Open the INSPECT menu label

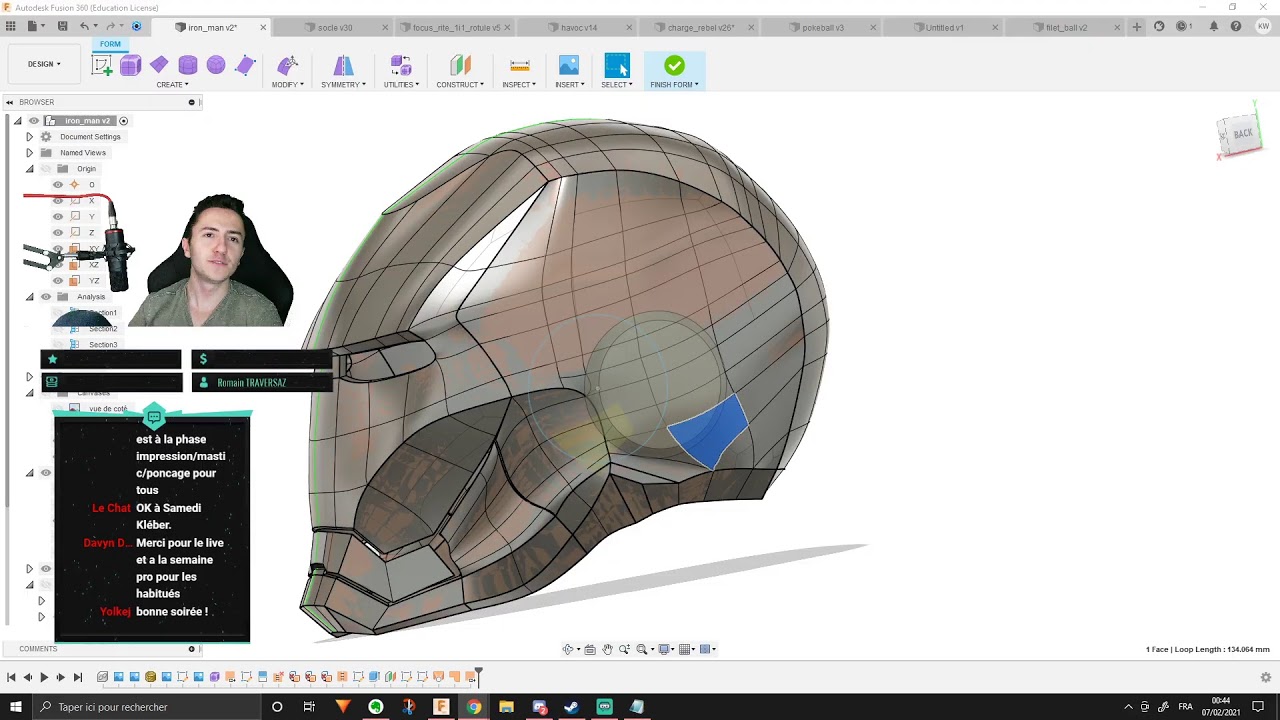pos(518,84)
